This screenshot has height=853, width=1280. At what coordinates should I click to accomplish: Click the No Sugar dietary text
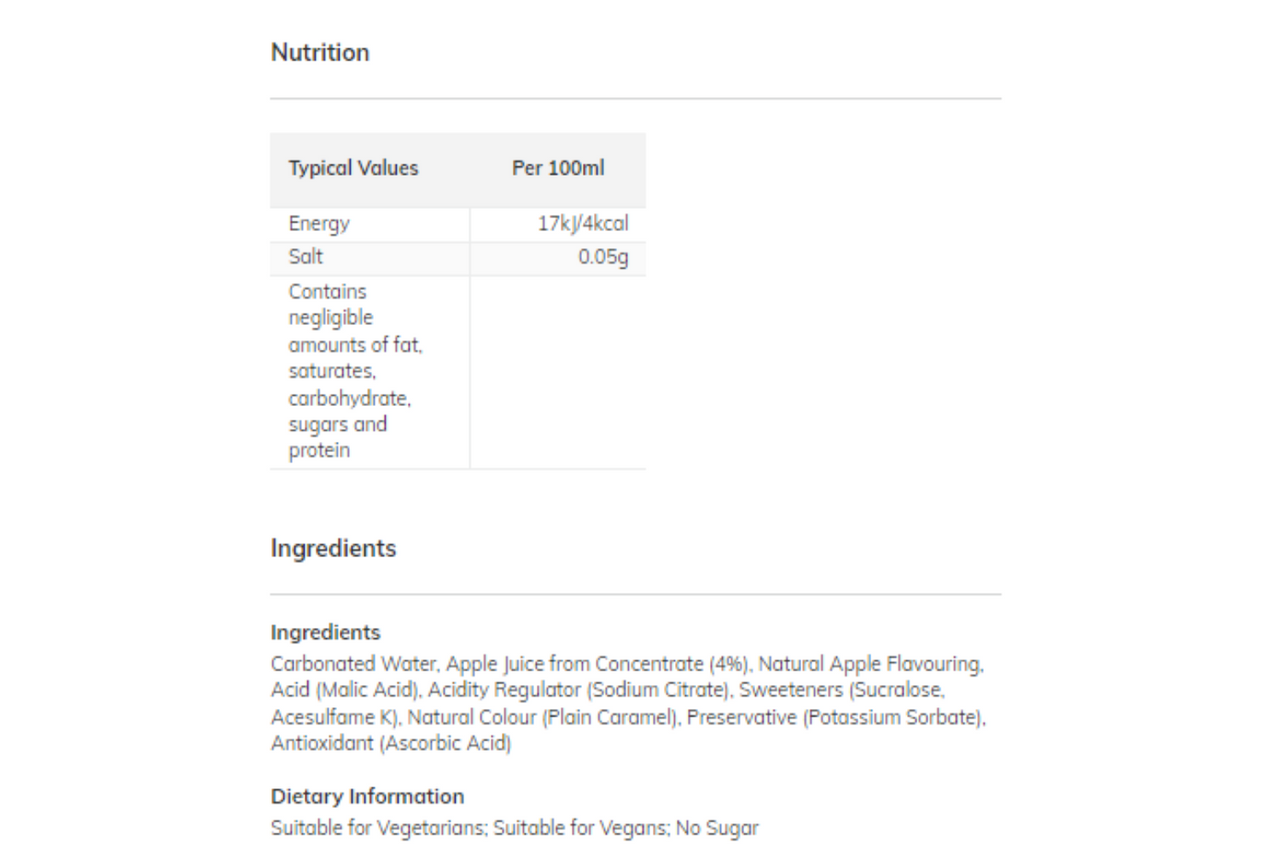717,828
